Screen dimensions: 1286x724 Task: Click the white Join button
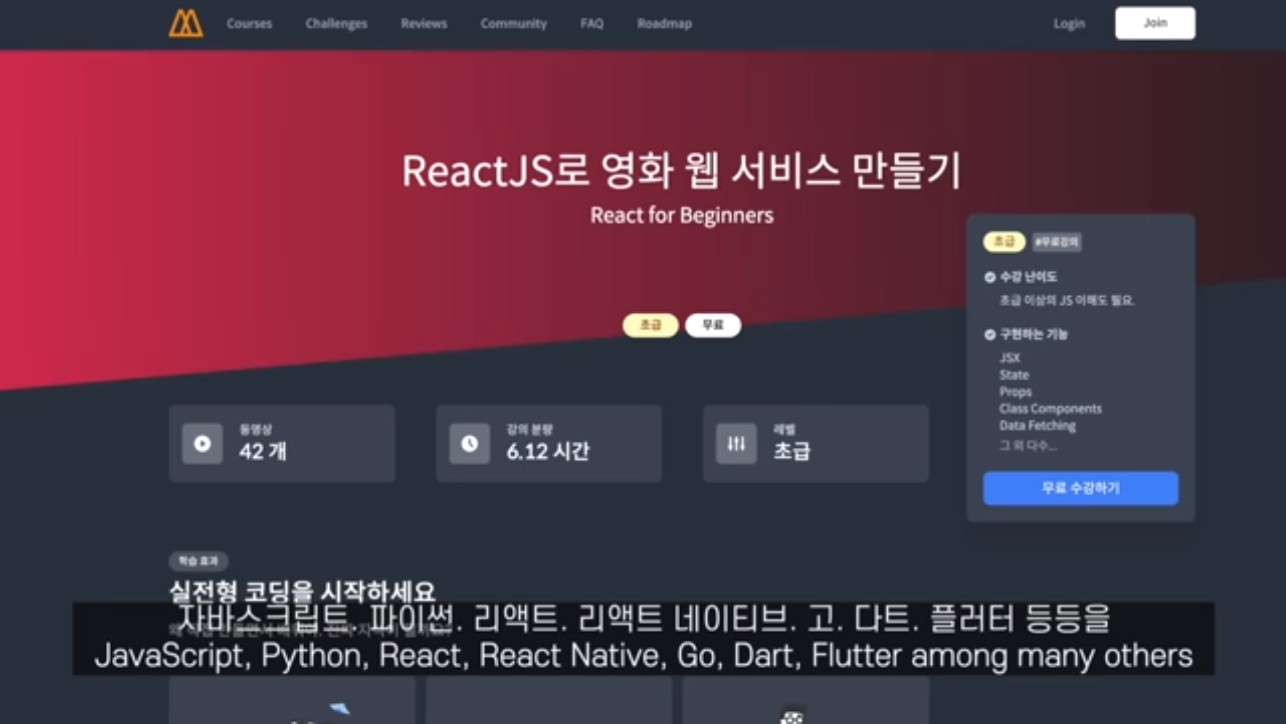[x=1155, y=23]
